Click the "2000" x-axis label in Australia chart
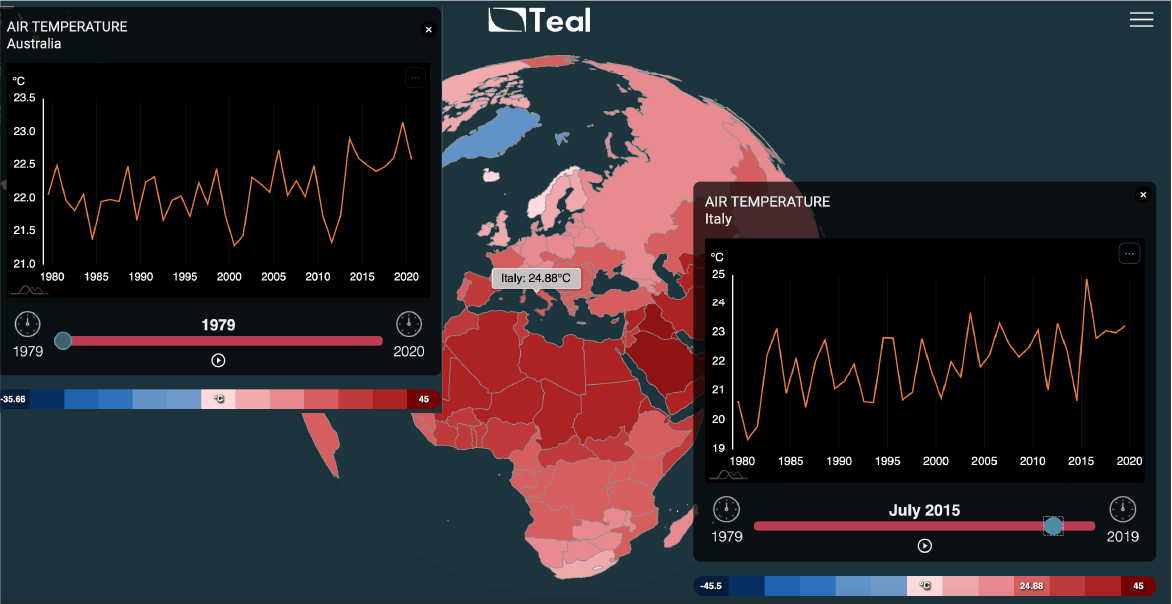Viewport: 1172px width, 604px height. pyautogui.click(x=229, y=277)
